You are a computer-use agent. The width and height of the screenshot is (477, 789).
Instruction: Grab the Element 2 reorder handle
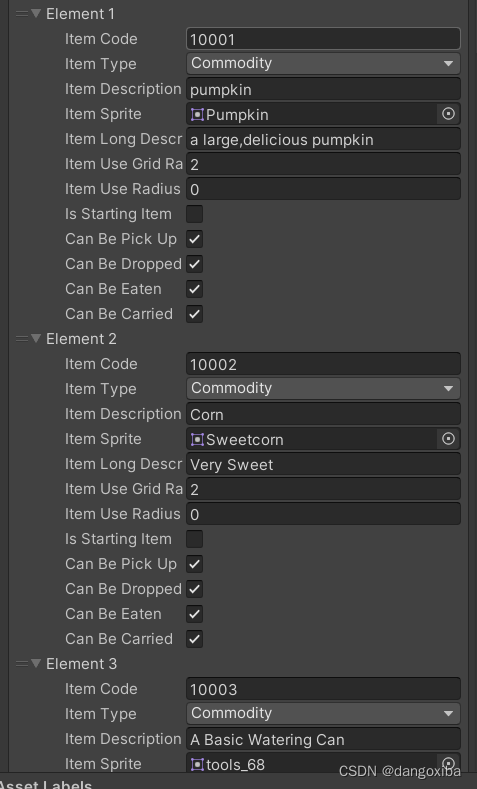click(x=21, y=339)
